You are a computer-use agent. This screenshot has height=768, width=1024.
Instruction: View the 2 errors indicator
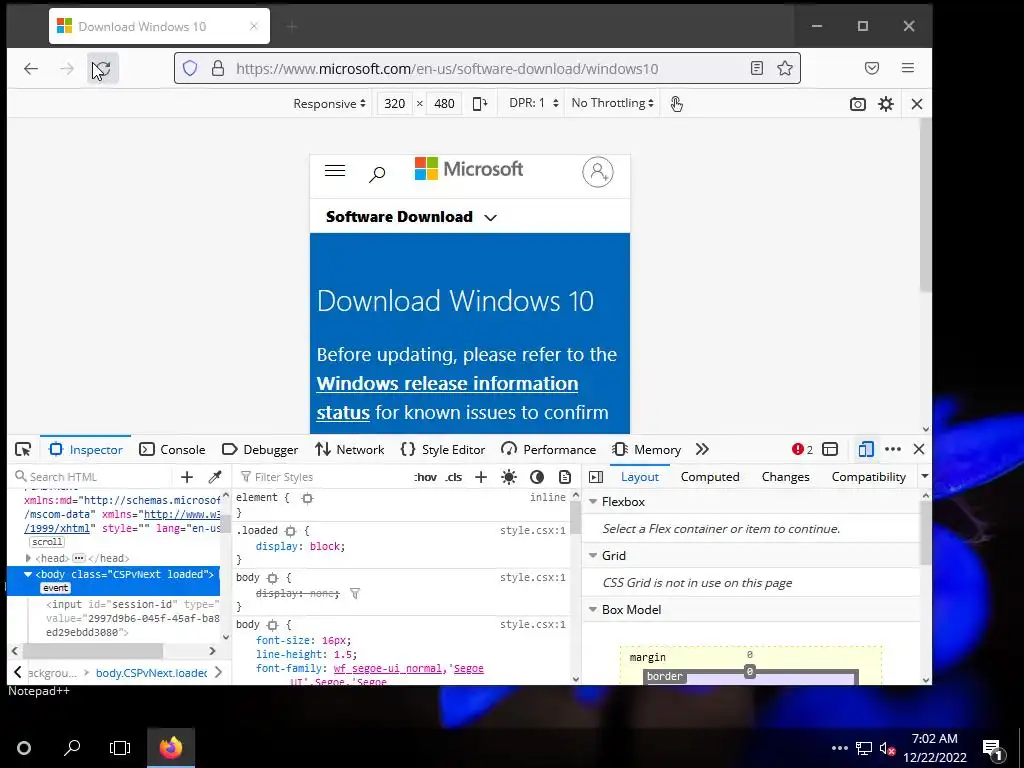803,449
